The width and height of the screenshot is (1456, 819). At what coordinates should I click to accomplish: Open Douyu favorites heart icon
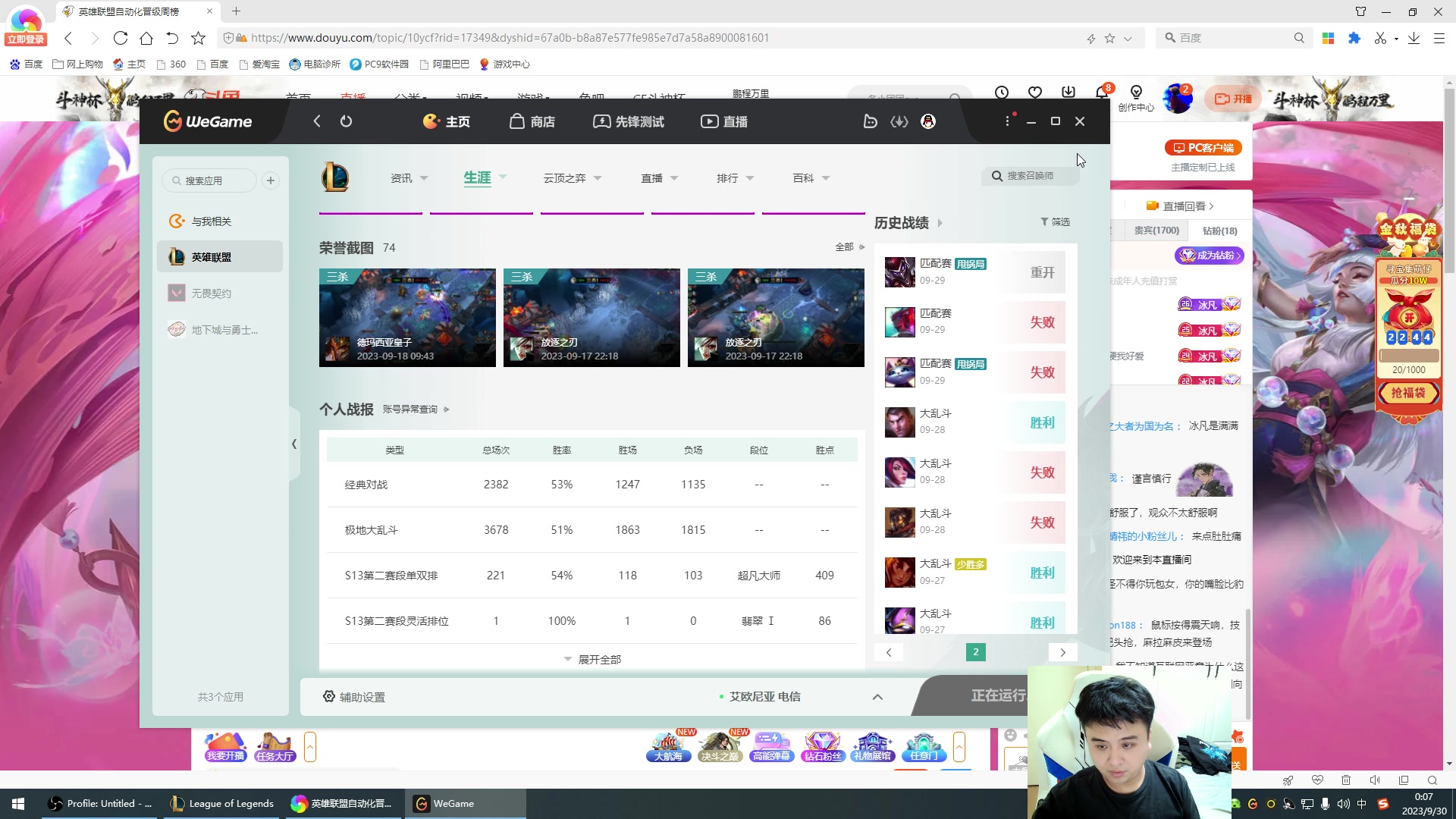coord(1035,93)
